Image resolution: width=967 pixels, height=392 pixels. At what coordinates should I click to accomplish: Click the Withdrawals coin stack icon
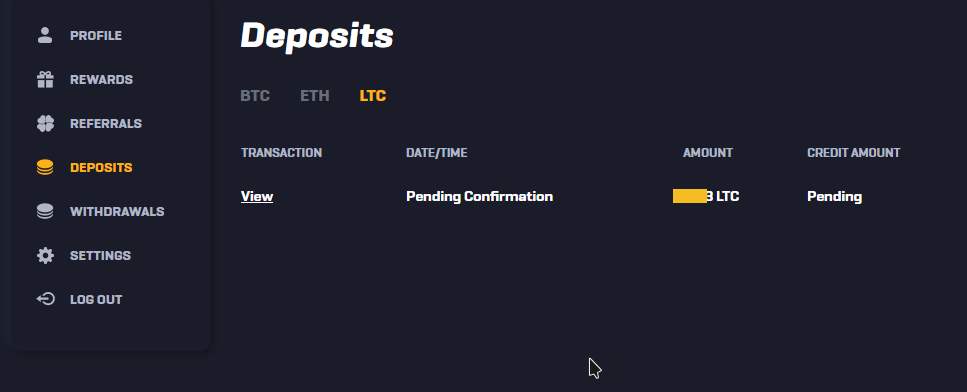[x=45, y=211]
